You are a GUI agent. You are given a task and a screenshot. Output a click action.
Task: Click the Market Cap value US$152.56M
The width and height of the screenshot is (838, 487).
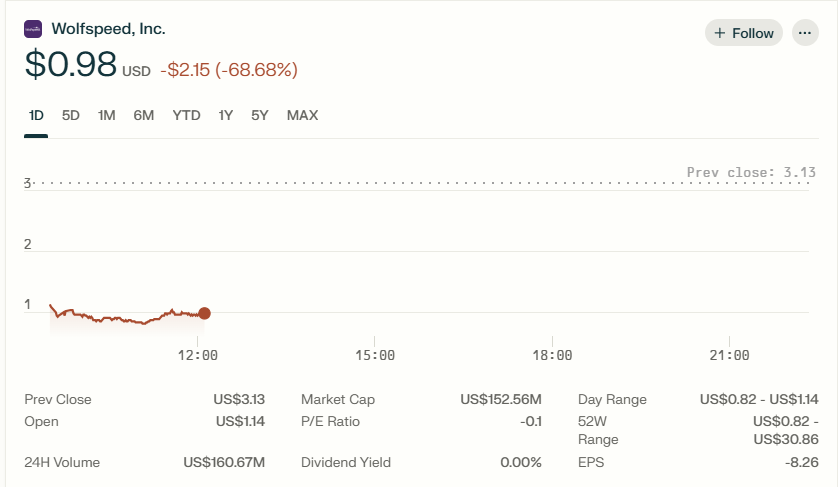pos(501,399)
